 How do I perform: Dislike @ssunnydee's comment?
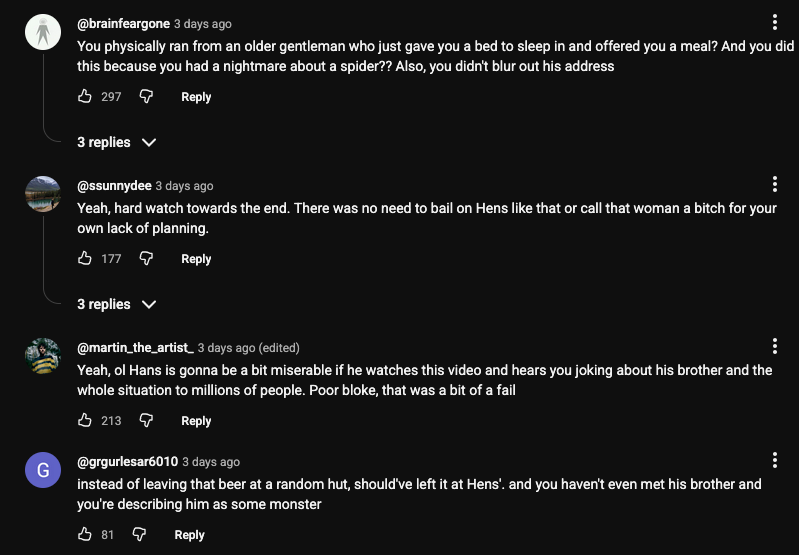146,259
